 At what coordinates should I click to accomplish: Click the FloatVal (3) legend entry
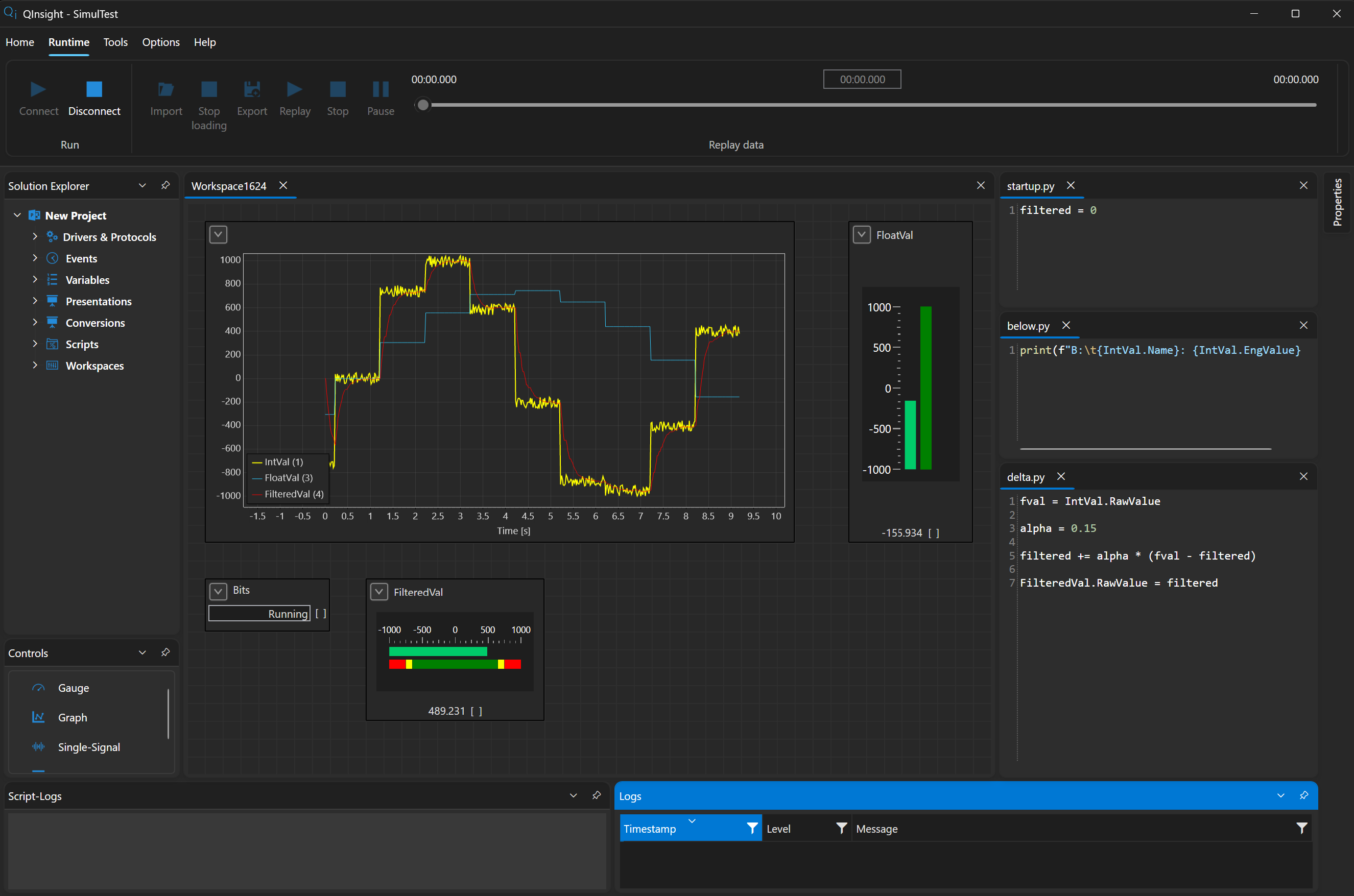[282, 478]
